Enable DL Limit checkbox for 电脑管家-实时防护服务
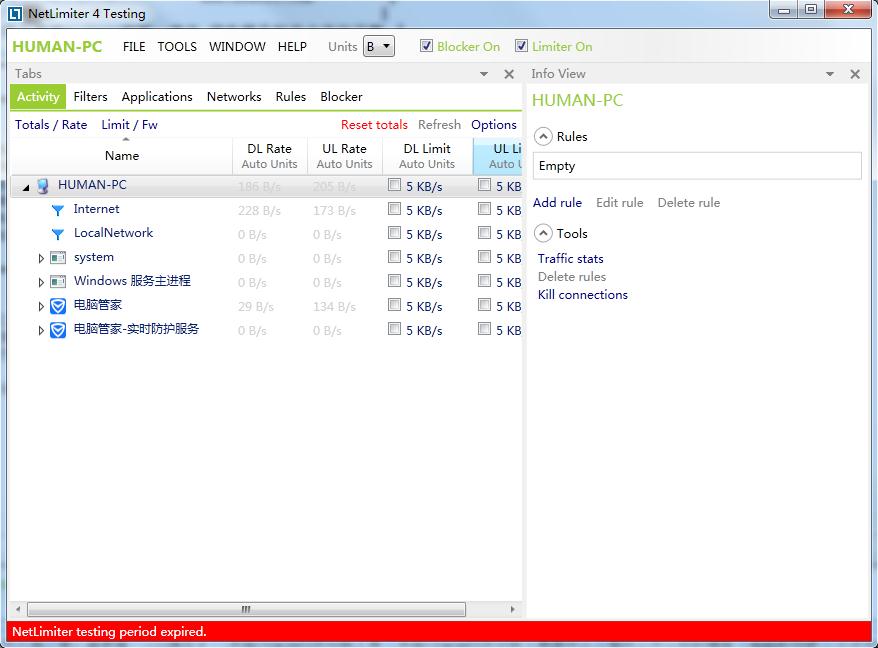The width and height of the screenshot is (878, 648). click(x=394, y=329)
